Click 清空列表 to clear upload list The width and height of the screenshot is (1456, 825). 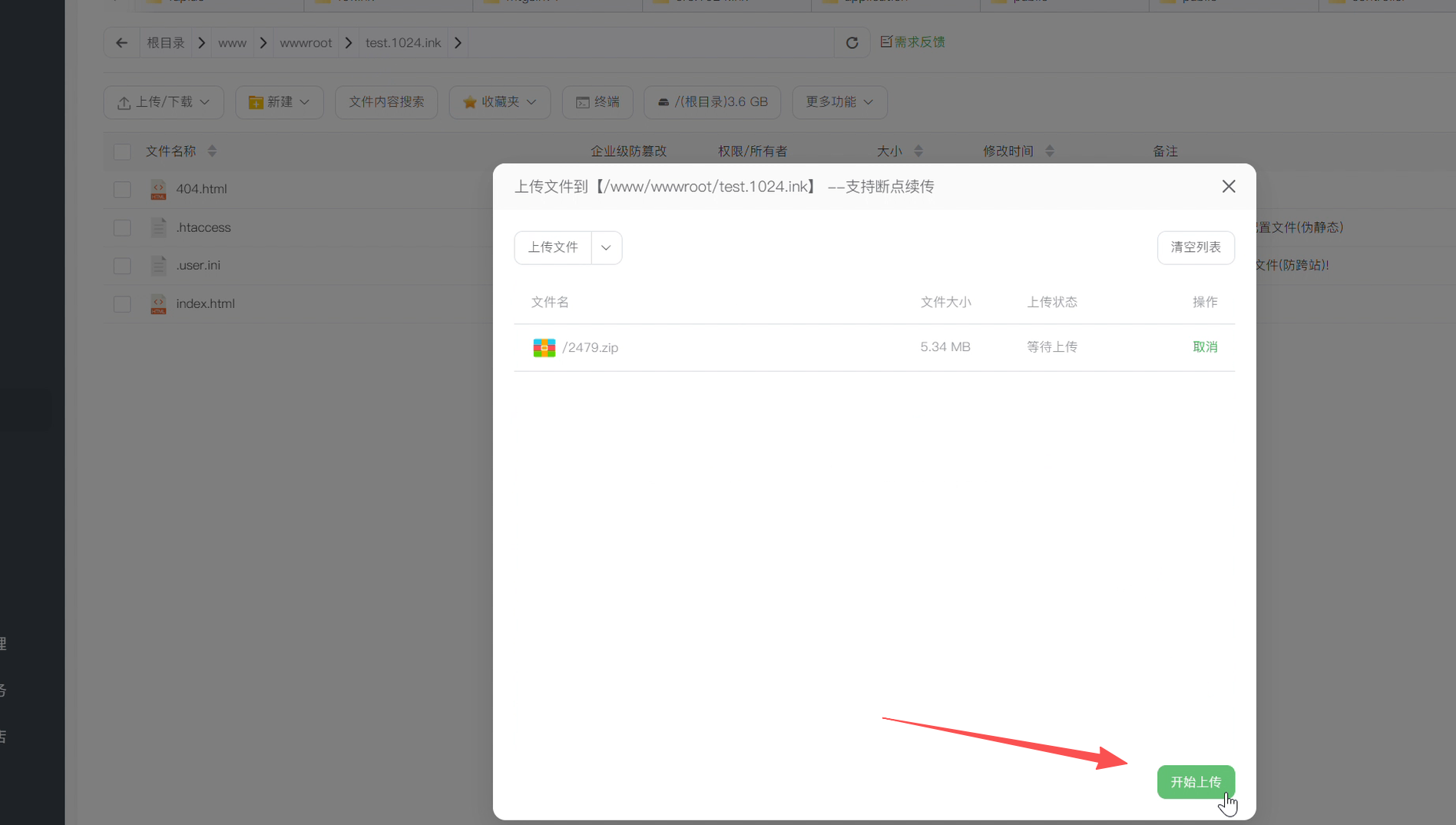click(x=1195, y=247)
